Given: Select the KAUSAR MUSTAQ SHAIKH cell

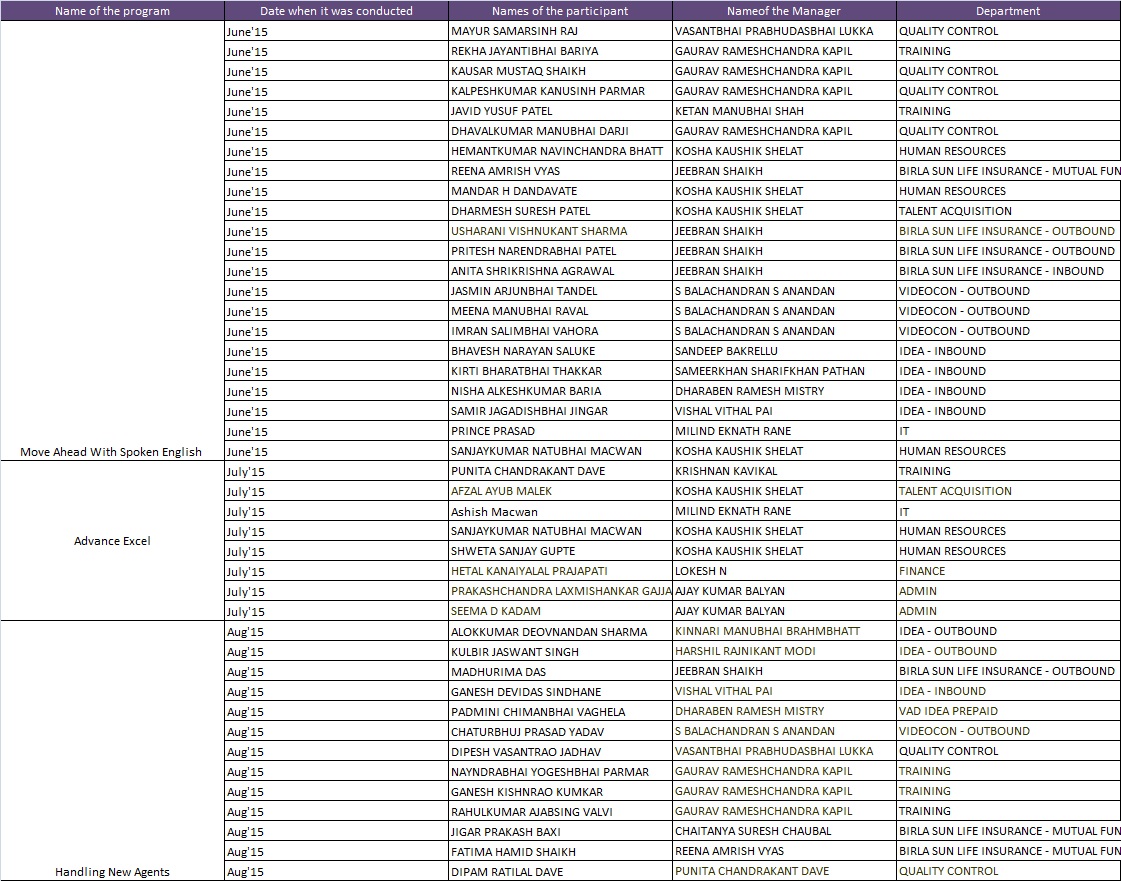Looking at the screenshot, I should (x=560, y=71).
